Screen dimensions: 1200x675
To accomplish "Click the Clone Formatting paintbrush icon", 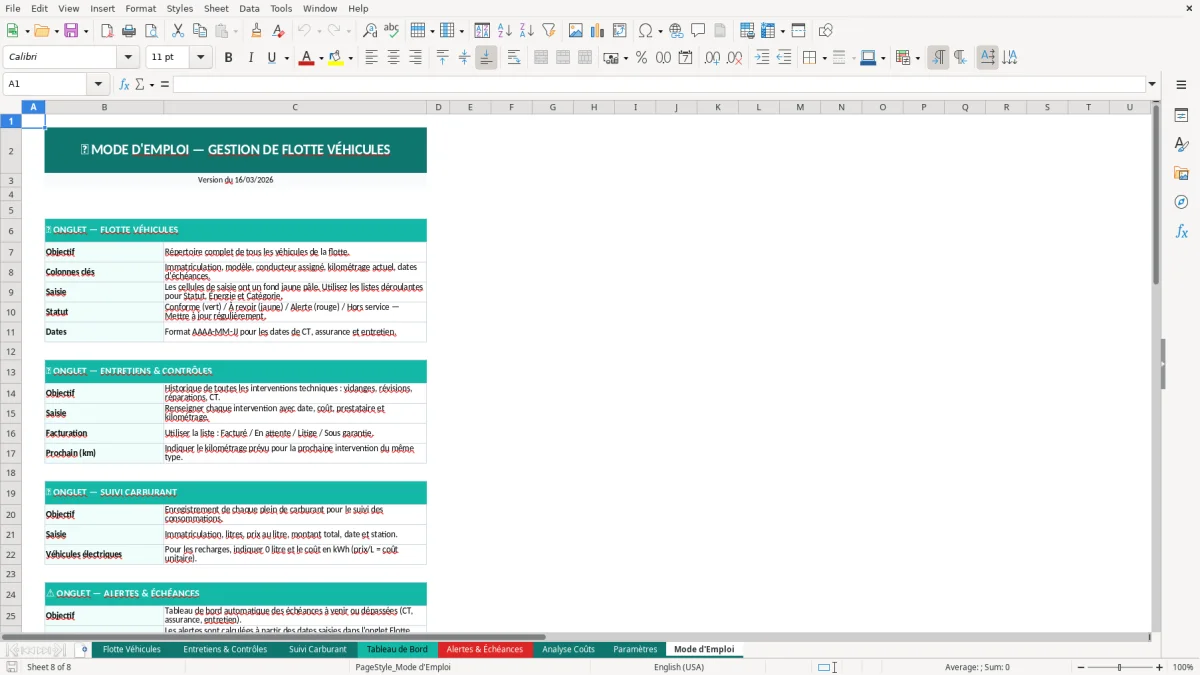I will point(256,31).
